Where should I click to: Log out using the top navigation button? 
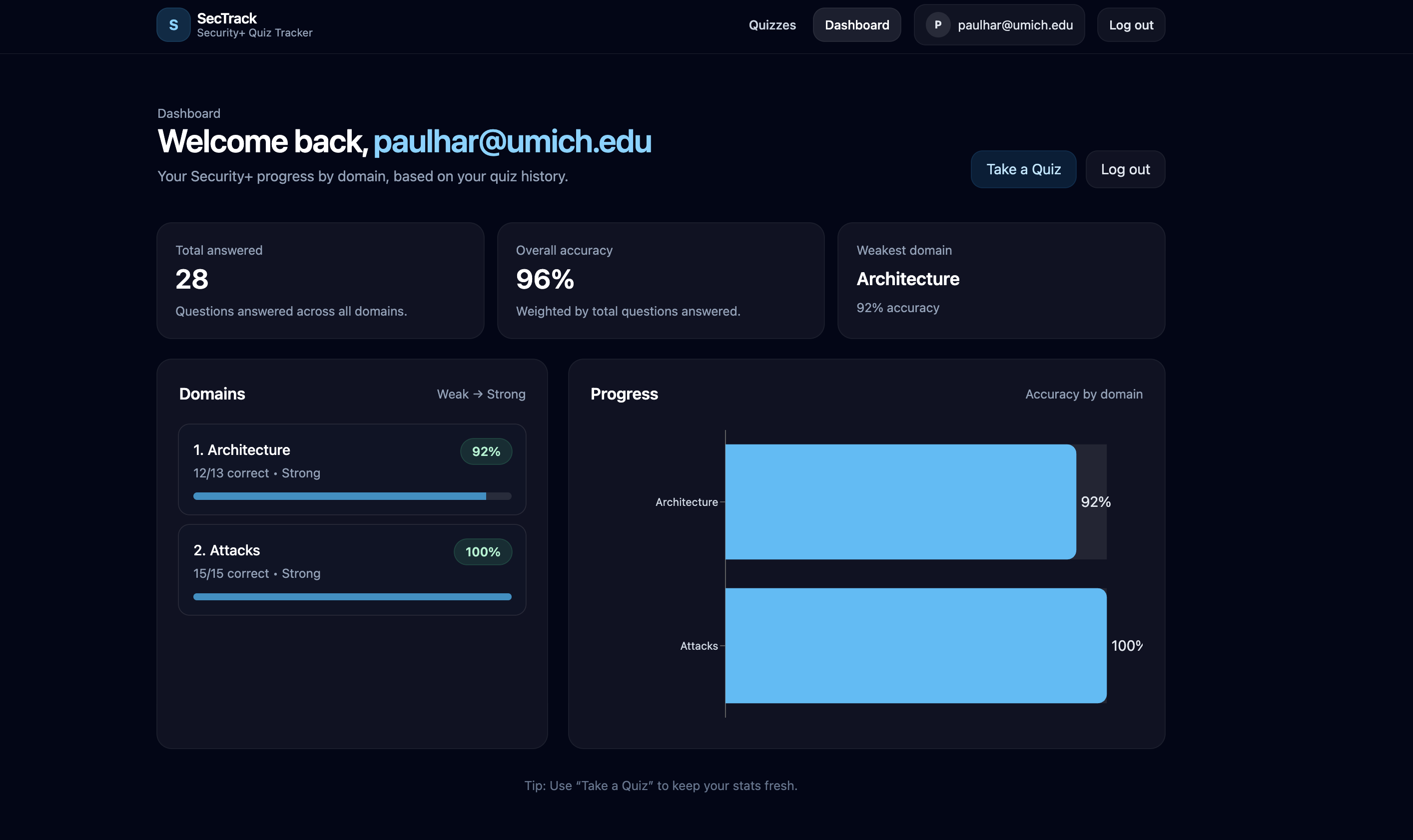click(1130, 24)
